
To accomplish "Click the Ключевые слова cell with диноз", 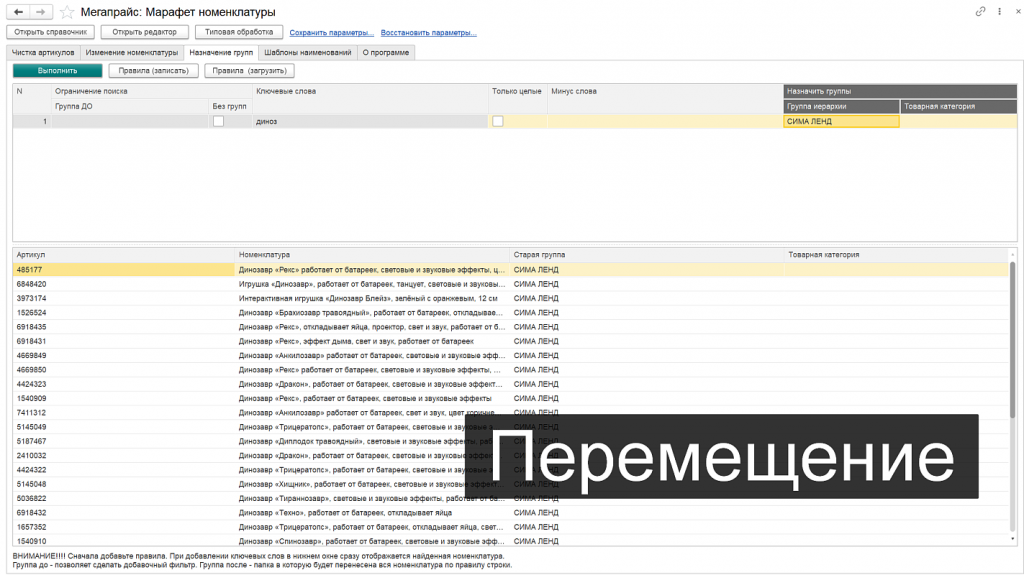I will 370,122.
